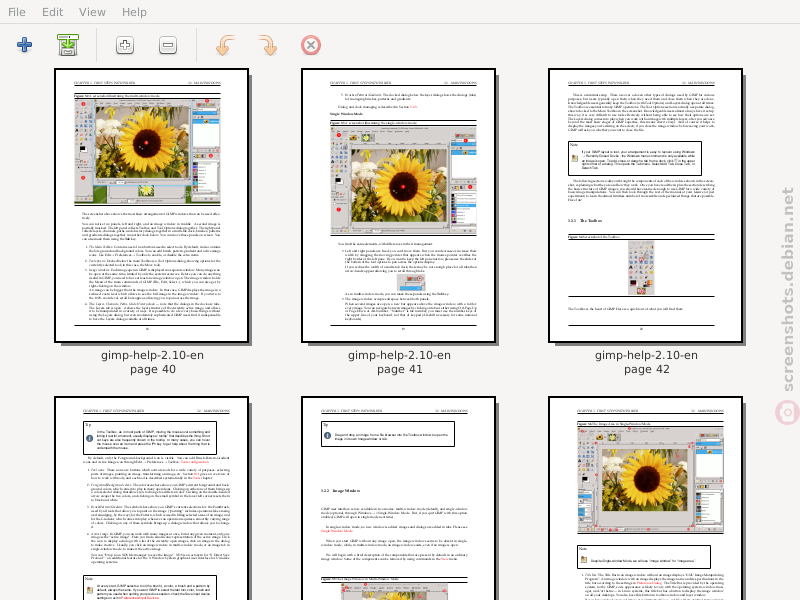
Task: Select page 40 thumbnail
Action: (x=152, y=206)
